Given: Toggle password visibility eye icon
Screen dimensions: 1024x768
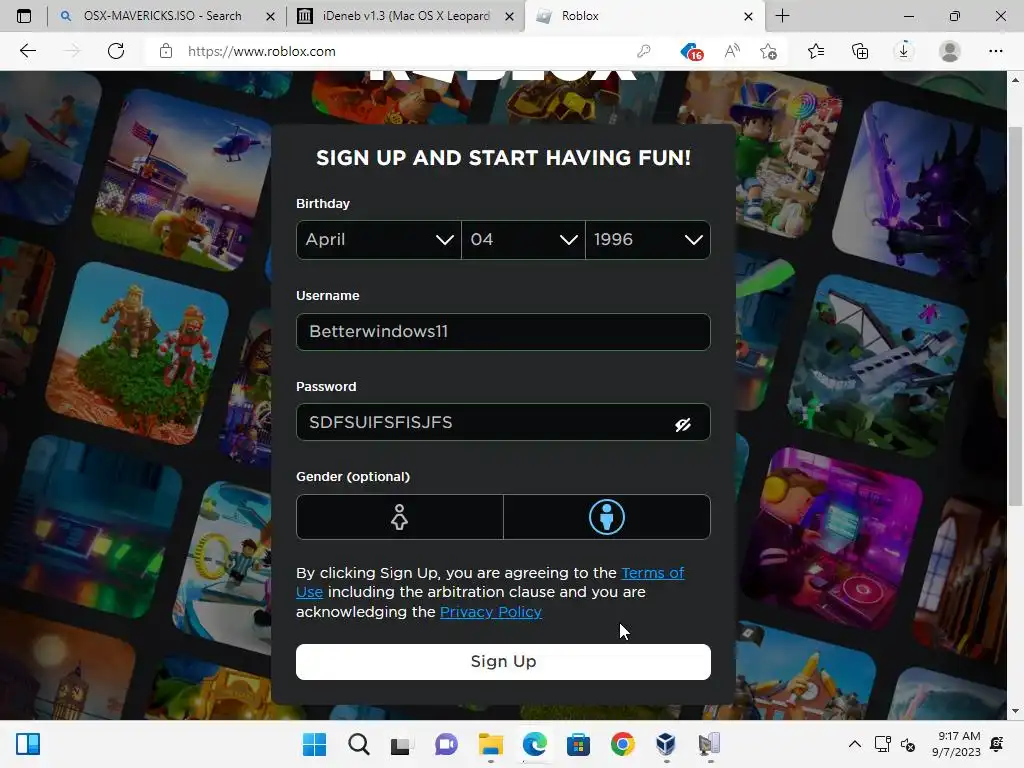Looking at the screenshot, I should point(682,425).
